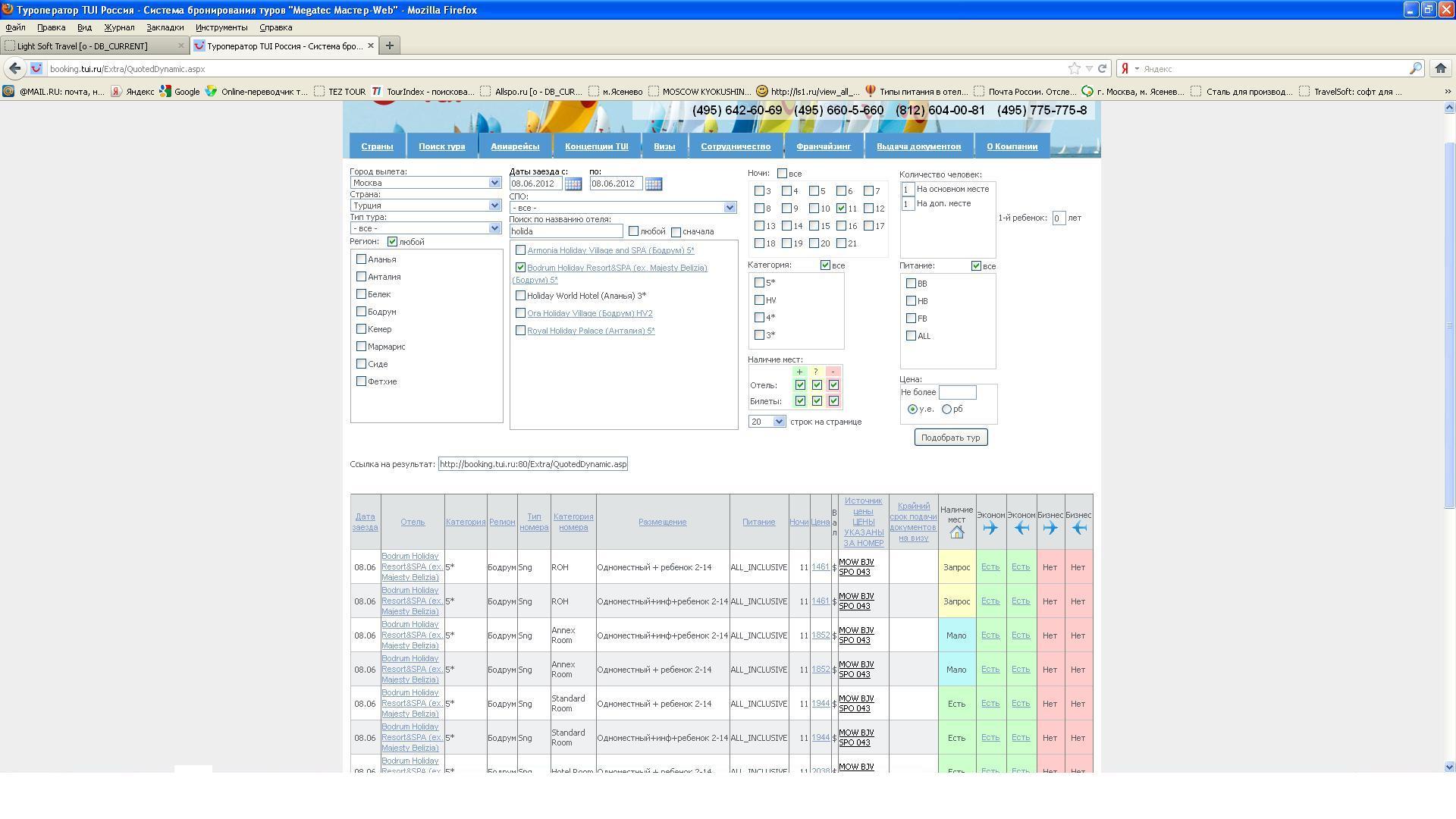Click first Economy outbound plane icon

(x=990, y=529)
